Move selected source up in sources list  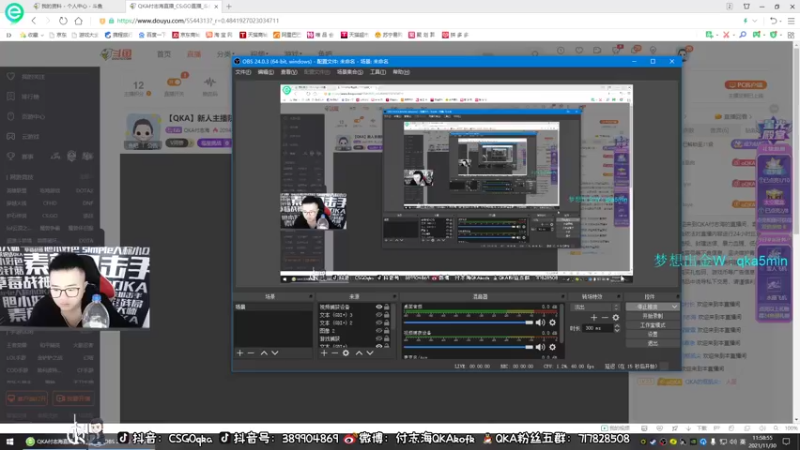[x=359, y=353]
